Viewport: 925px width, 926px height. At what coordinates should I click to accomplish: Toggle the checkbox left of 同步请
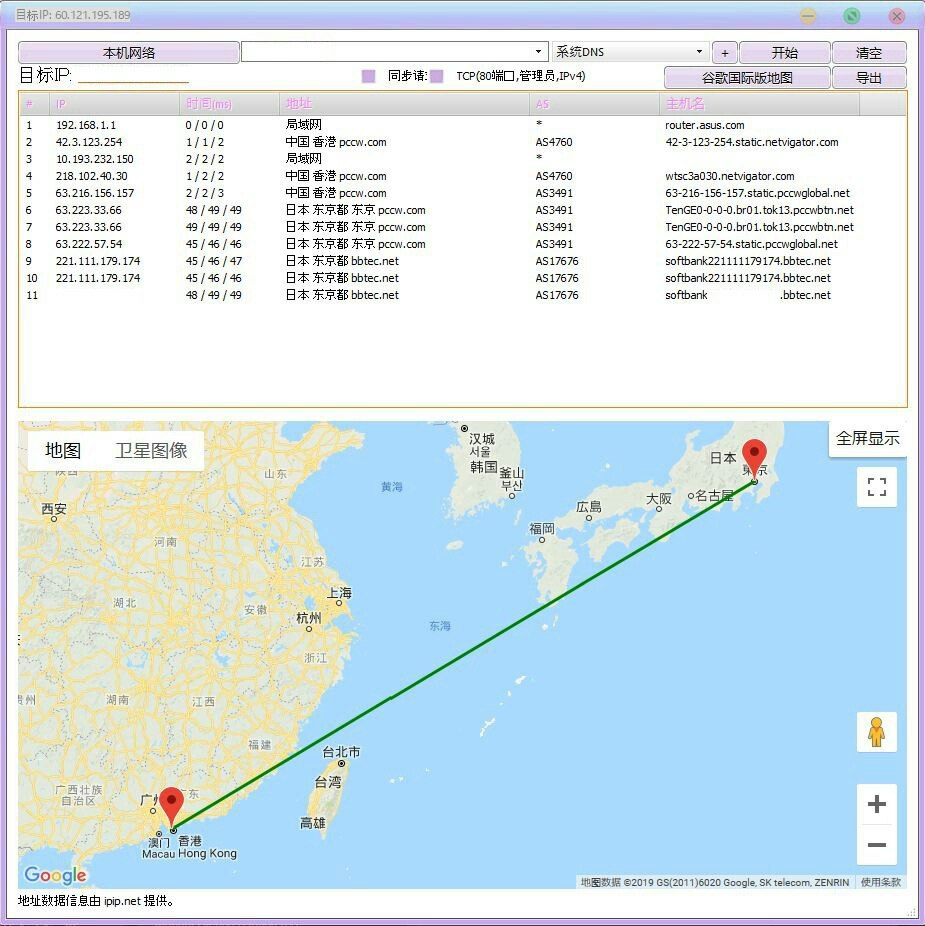[x=368, y=76]
